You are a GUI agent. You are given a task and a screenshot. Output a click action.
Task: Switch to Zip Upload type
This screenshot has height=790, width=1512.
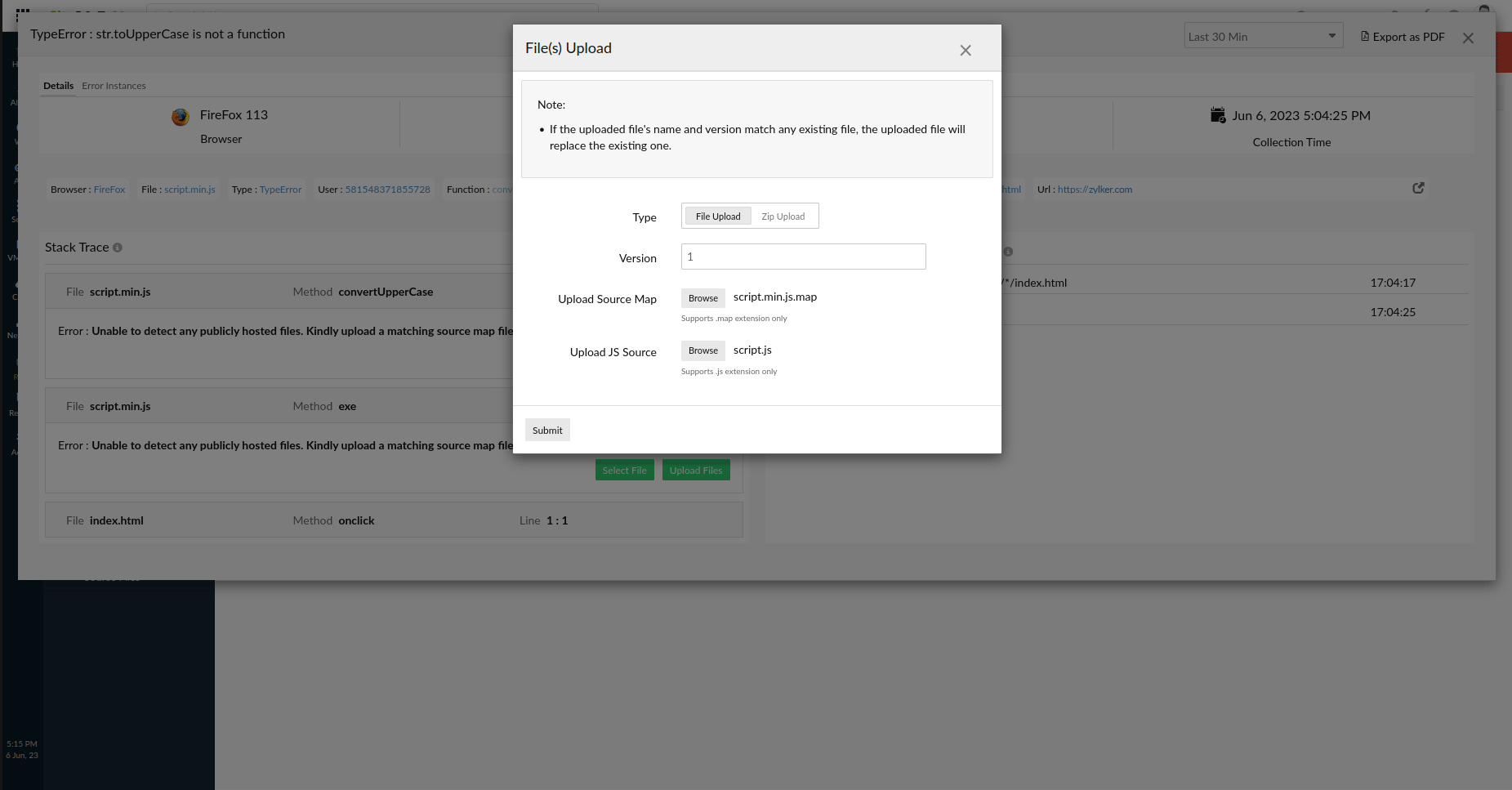[783, 216]
